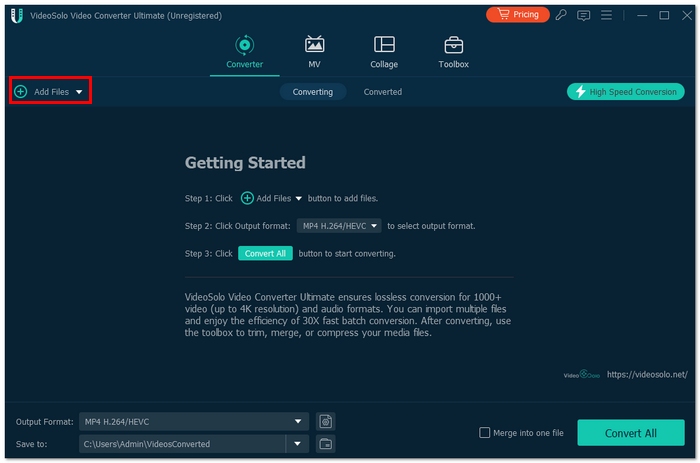Viewport: 700px width, 463px height.
Task: Open the Toolbox icon
Action: pyautogui.click(x=453, y=52)
